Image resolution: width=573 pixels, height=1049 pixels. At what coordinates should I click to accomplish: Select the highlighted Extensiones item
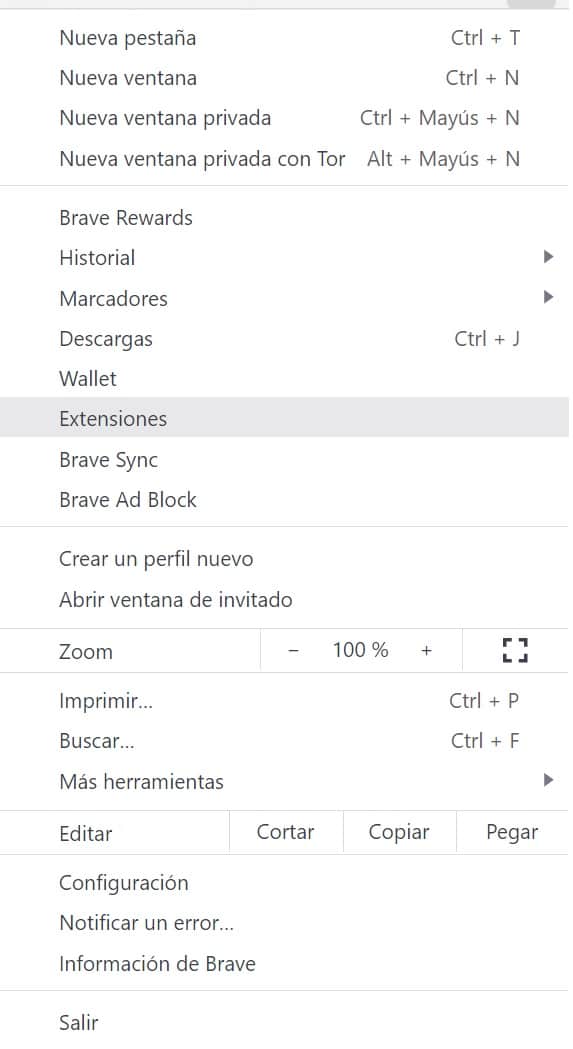(284, 419)
